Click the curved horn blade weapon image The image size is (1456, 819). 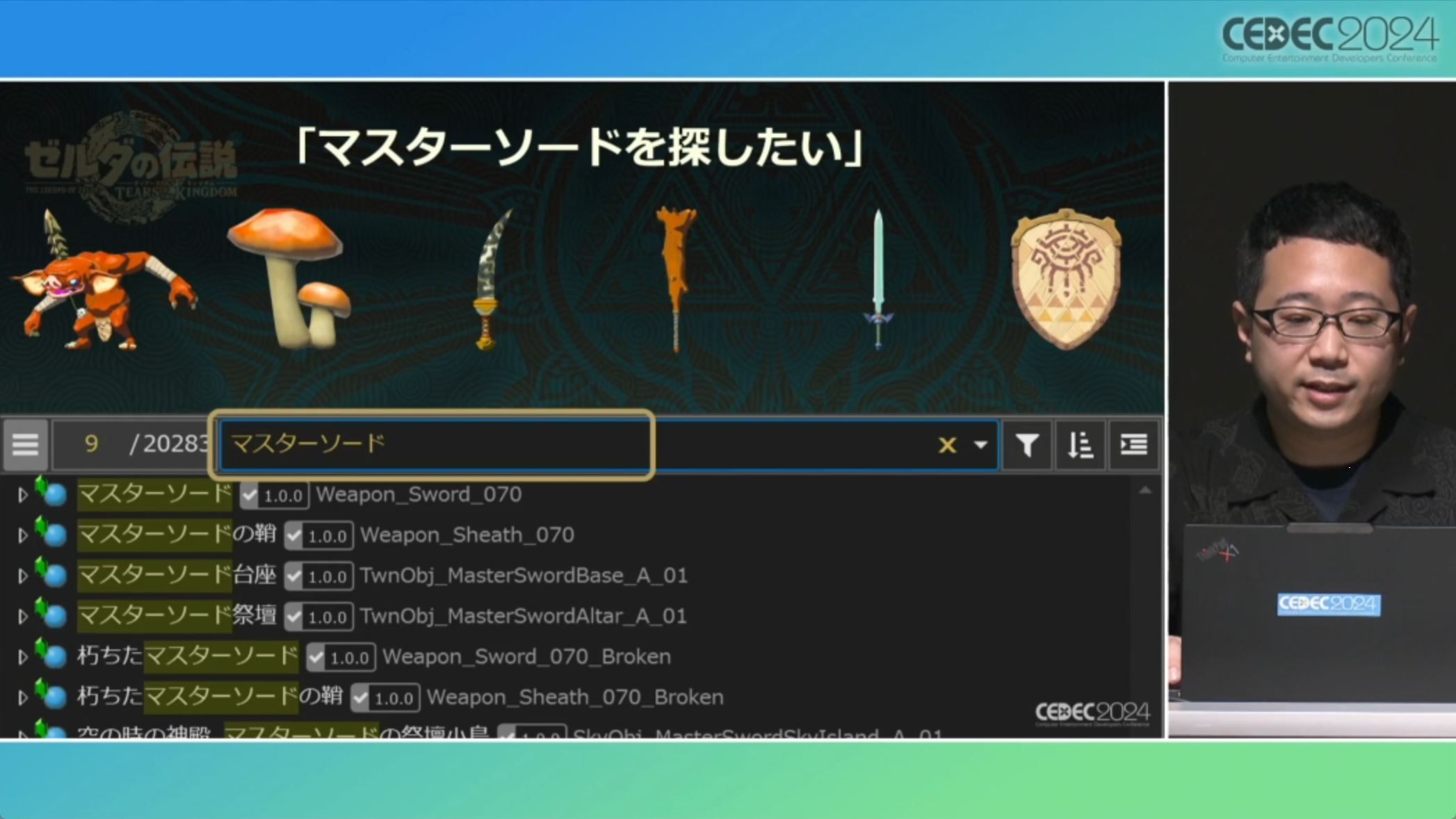[x=492, y=279]
